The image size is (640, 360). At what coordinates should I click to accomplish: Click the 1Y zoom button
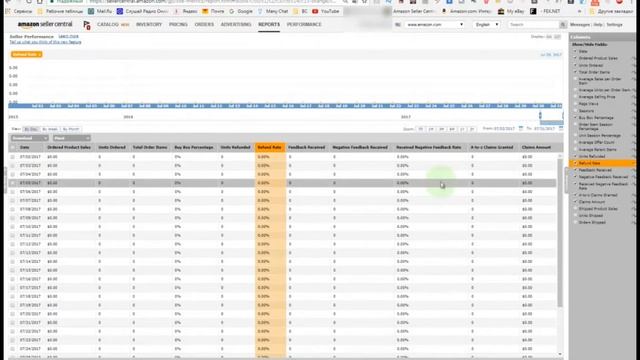tap(462, 129)
